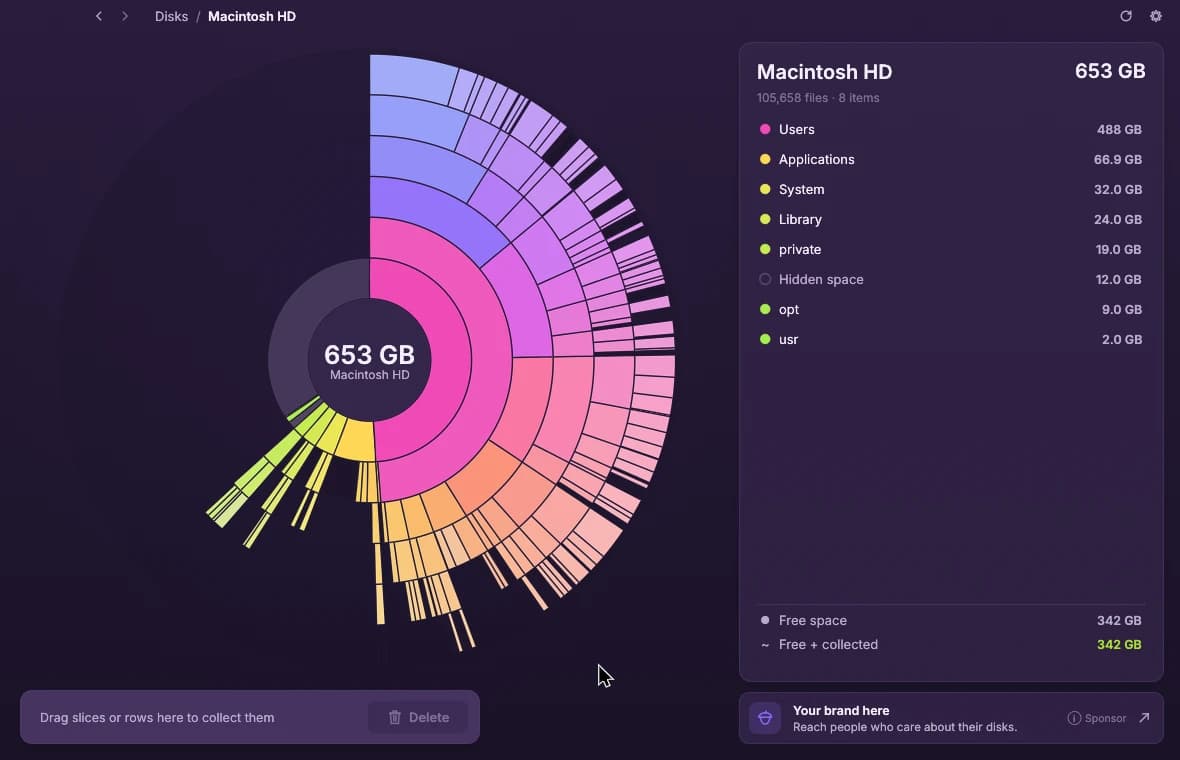Select the Library row
1180x760 pixels.
(950, 220)
